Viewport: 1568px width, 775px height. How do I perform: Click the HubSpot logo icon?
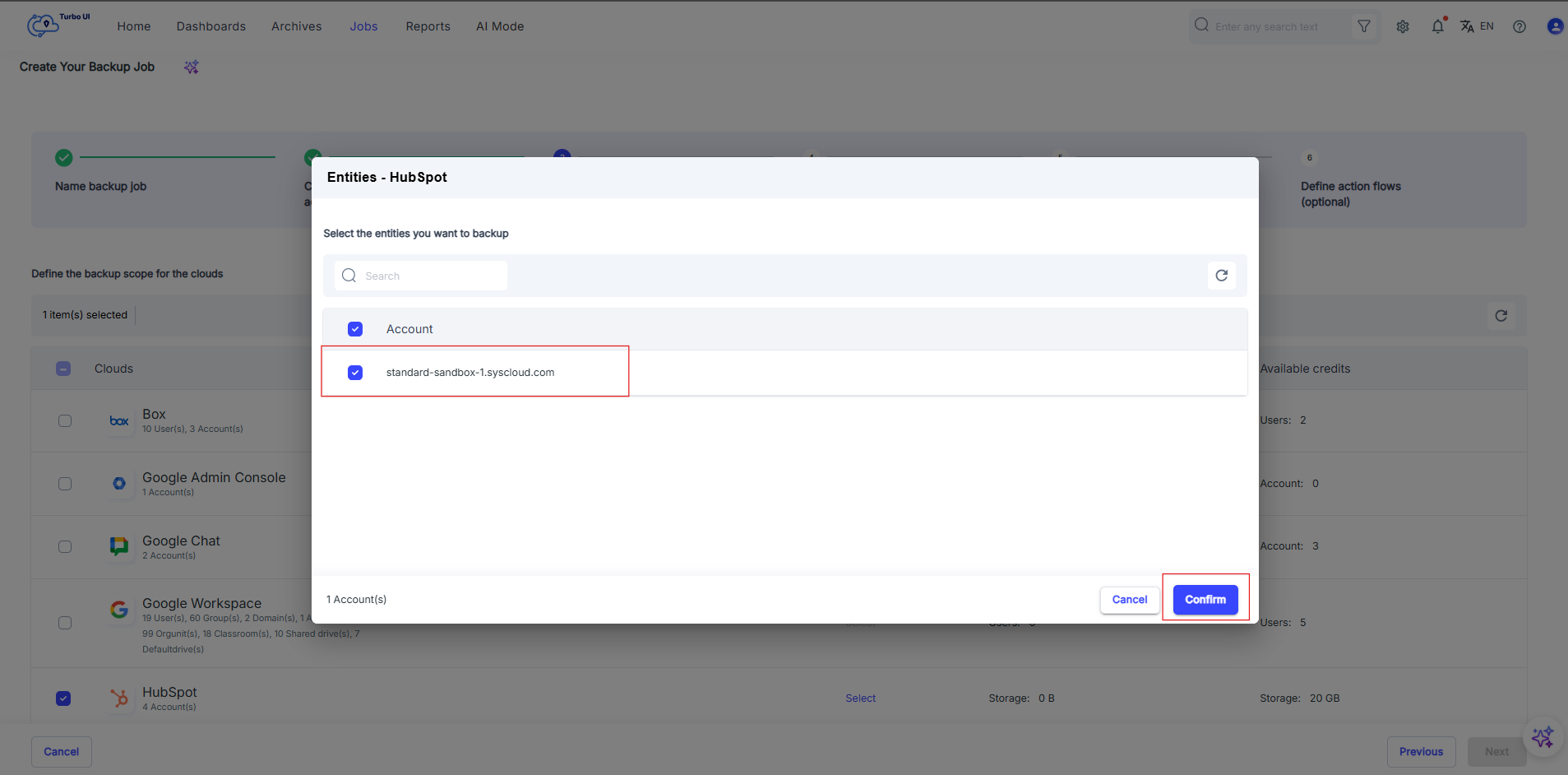pos(119,698)
